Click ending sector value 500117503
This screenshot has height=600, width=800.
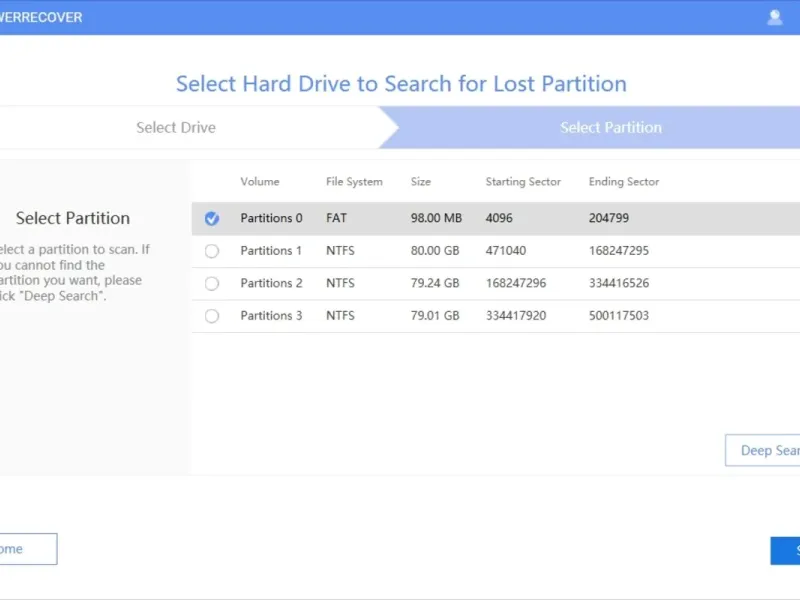pos(619,316)
